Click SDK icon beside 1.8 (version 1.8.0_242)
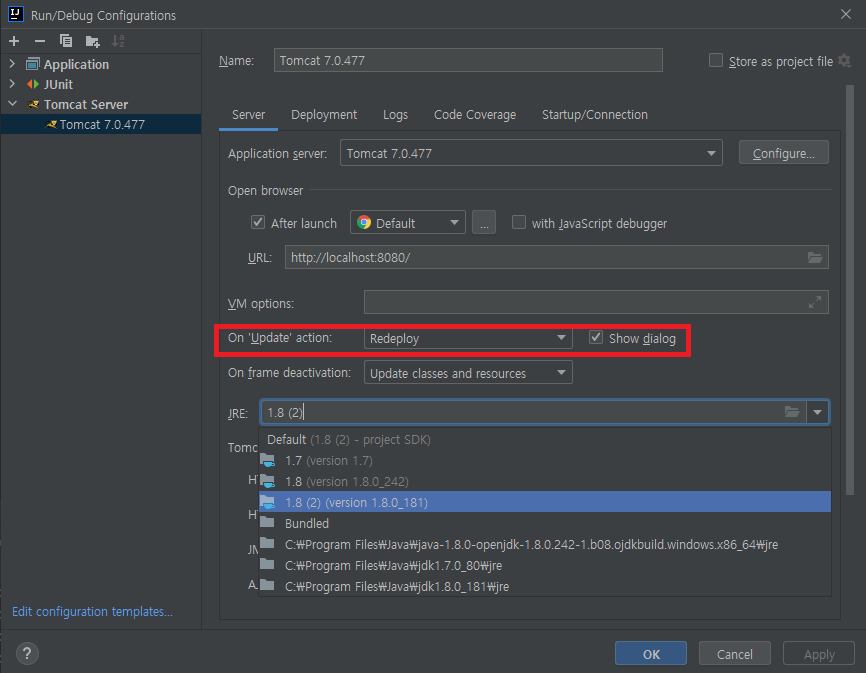Image resolution: width=866 pixels, height=673 pixels. point(268,481)
